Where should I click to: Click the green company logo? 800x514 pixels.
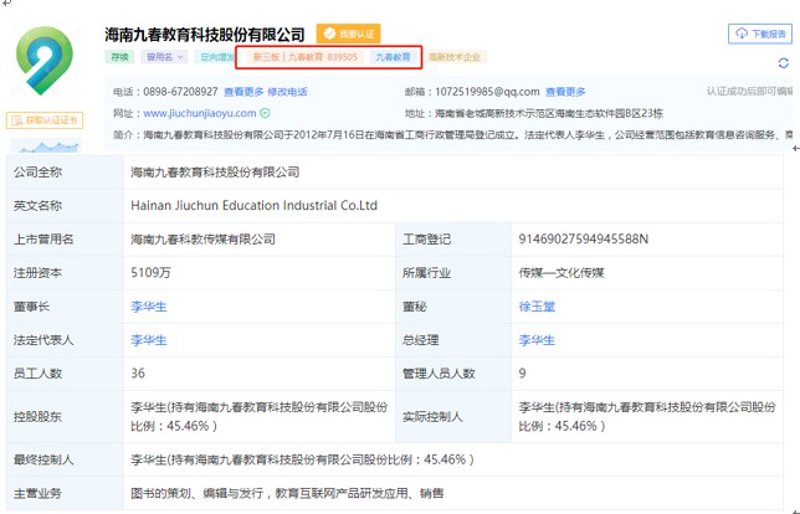coord(45,60)
